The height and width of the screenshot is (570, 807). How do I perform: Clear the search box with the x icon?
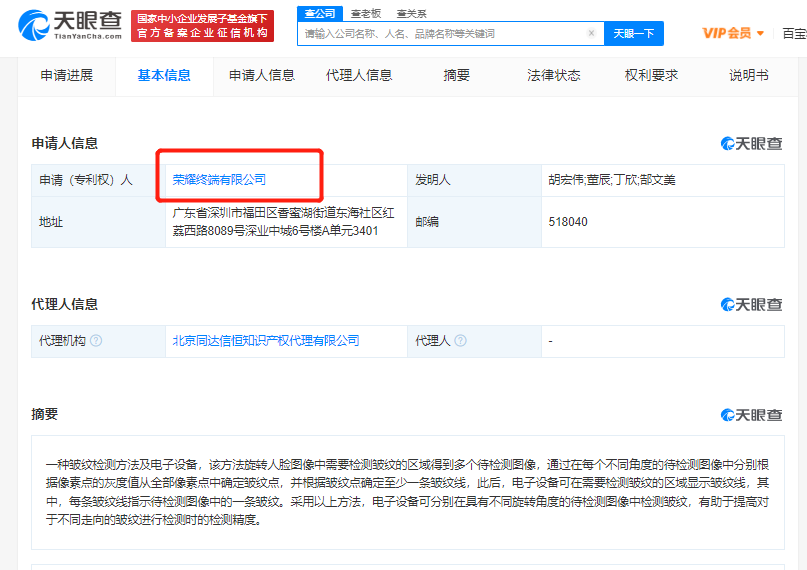click(591, 33)
